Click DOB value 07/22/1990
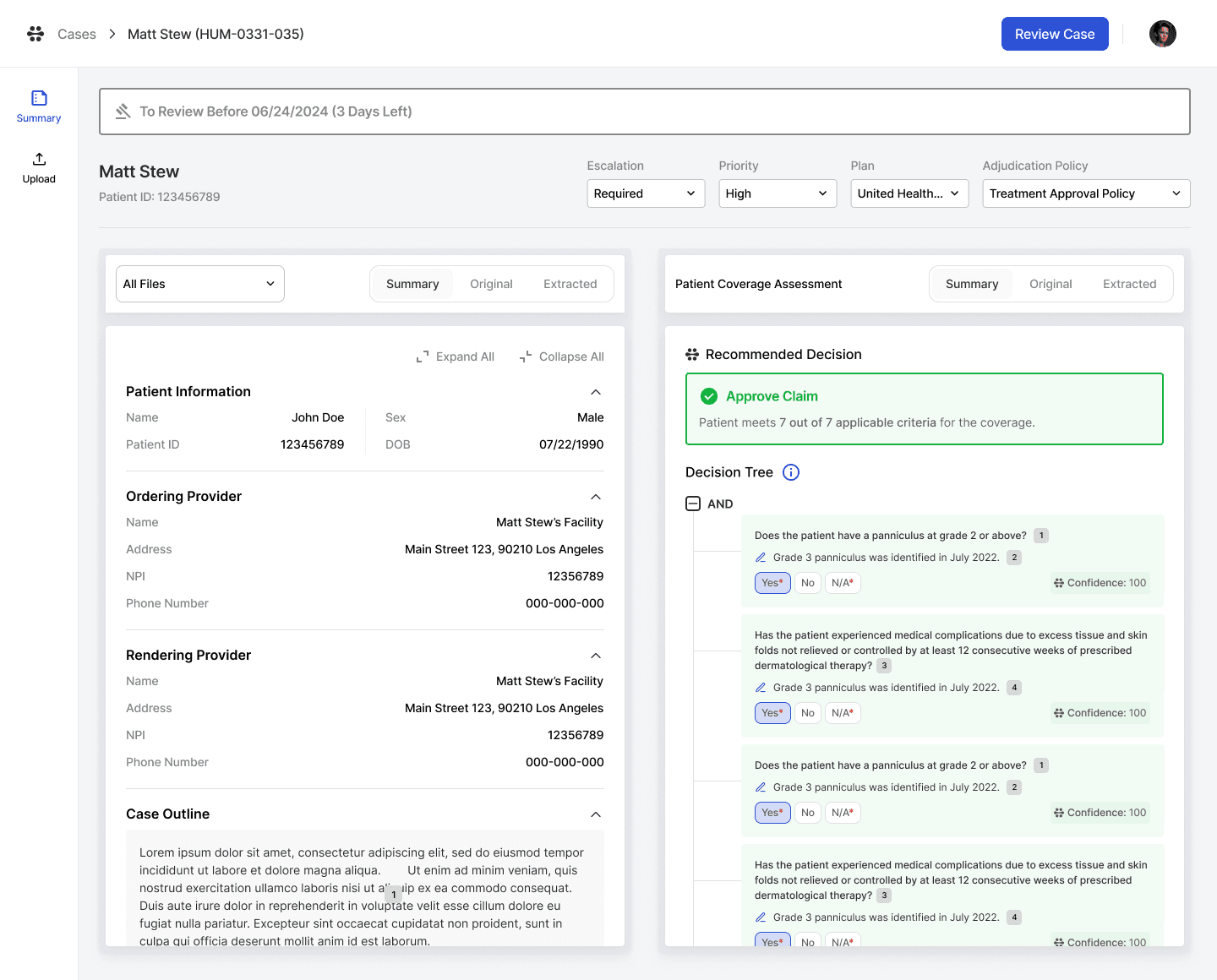The width and height of the screenshot is (1217, 980). click(x=571, y=444)
